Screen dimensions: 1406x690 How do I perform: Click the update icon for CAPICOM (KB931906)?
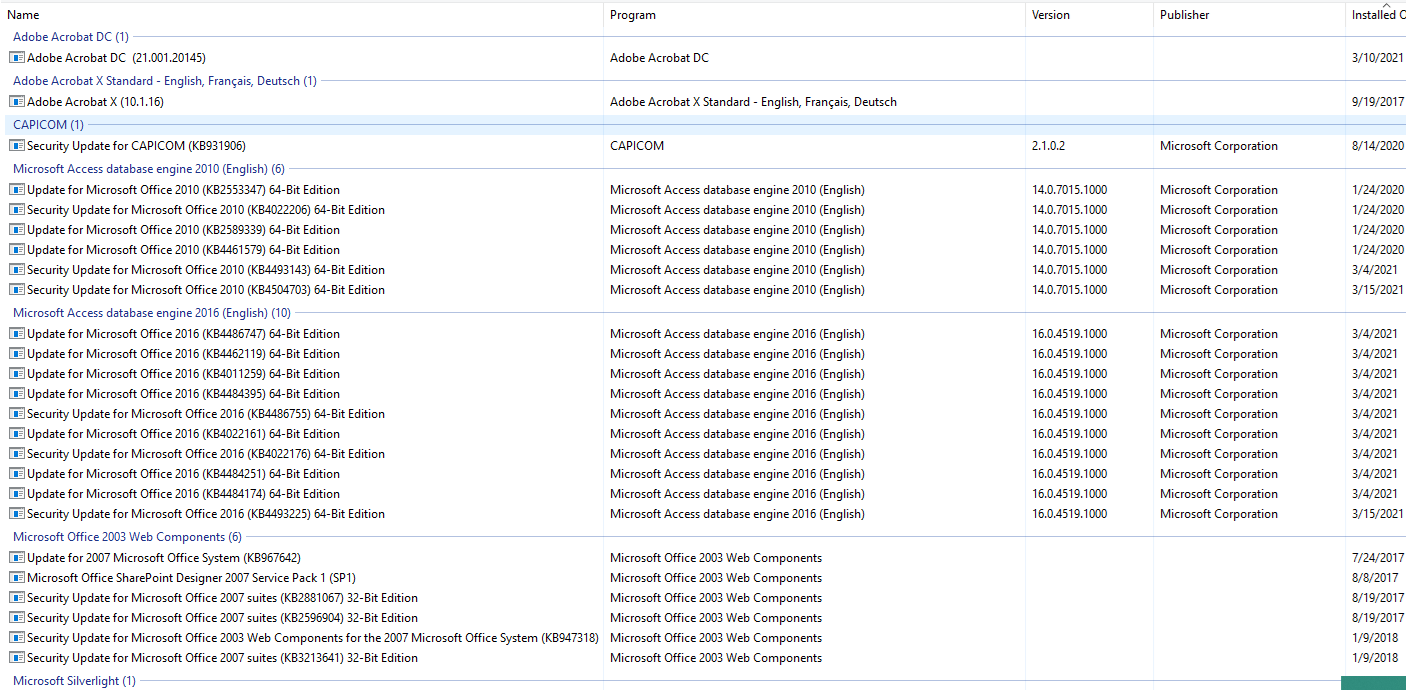pos(16,146)
